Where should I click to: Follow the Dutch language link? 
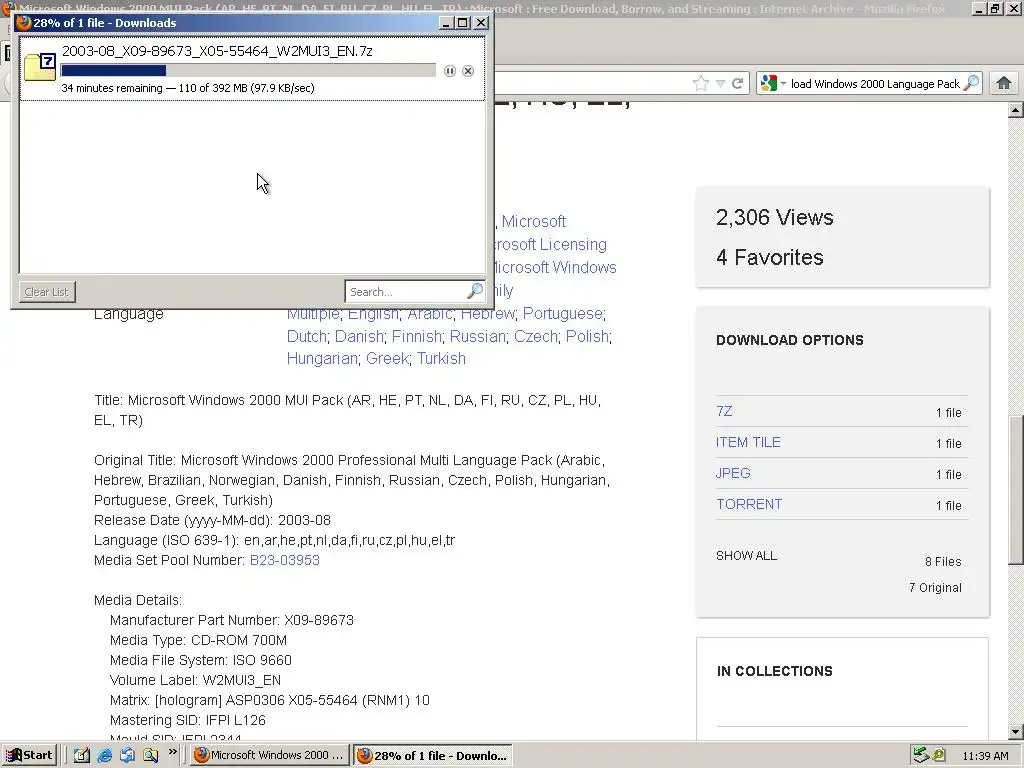tap(306, 336)
